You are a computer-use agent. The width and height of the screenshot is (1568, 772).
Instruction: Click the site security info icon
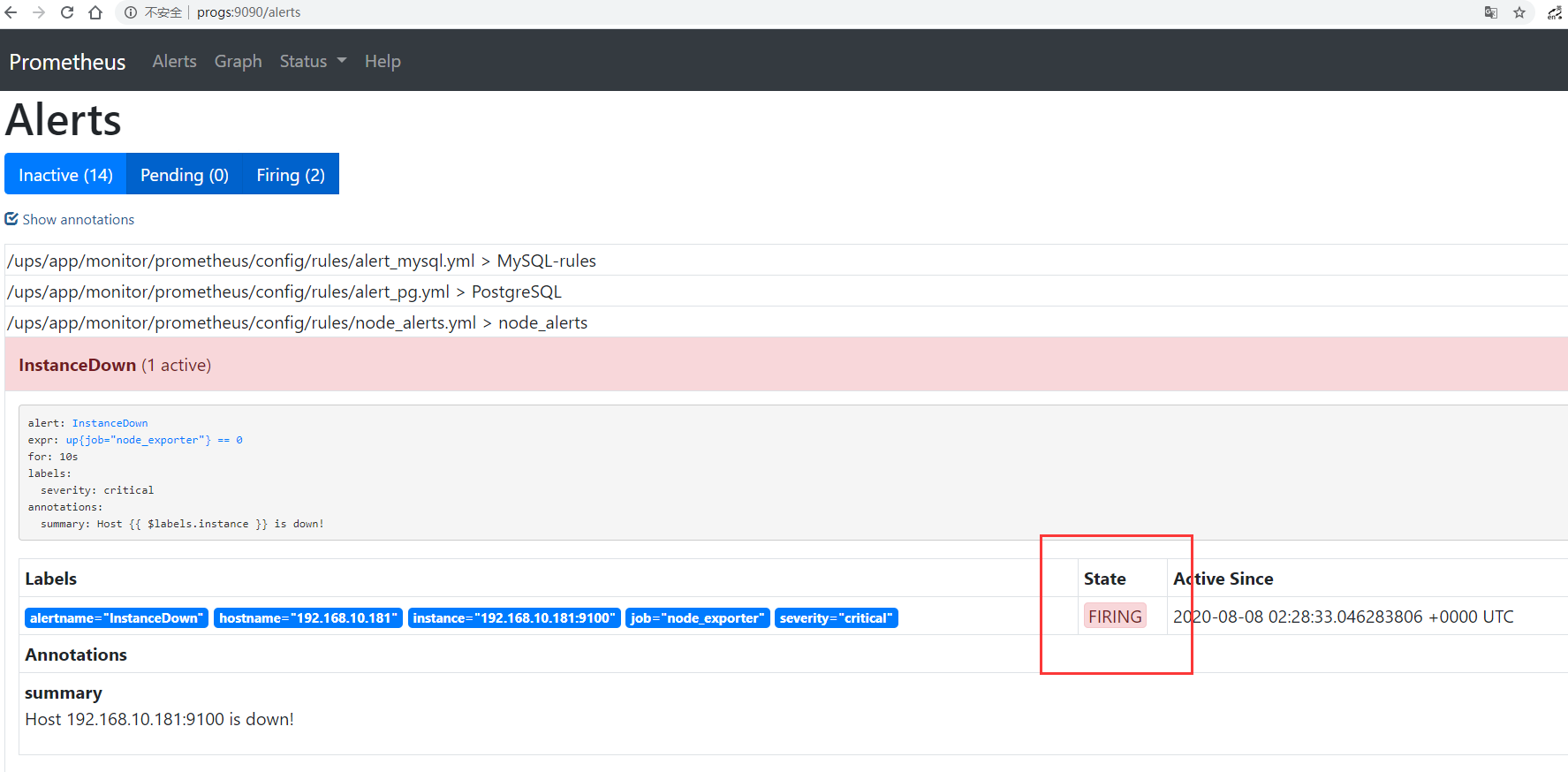point(131,12)
